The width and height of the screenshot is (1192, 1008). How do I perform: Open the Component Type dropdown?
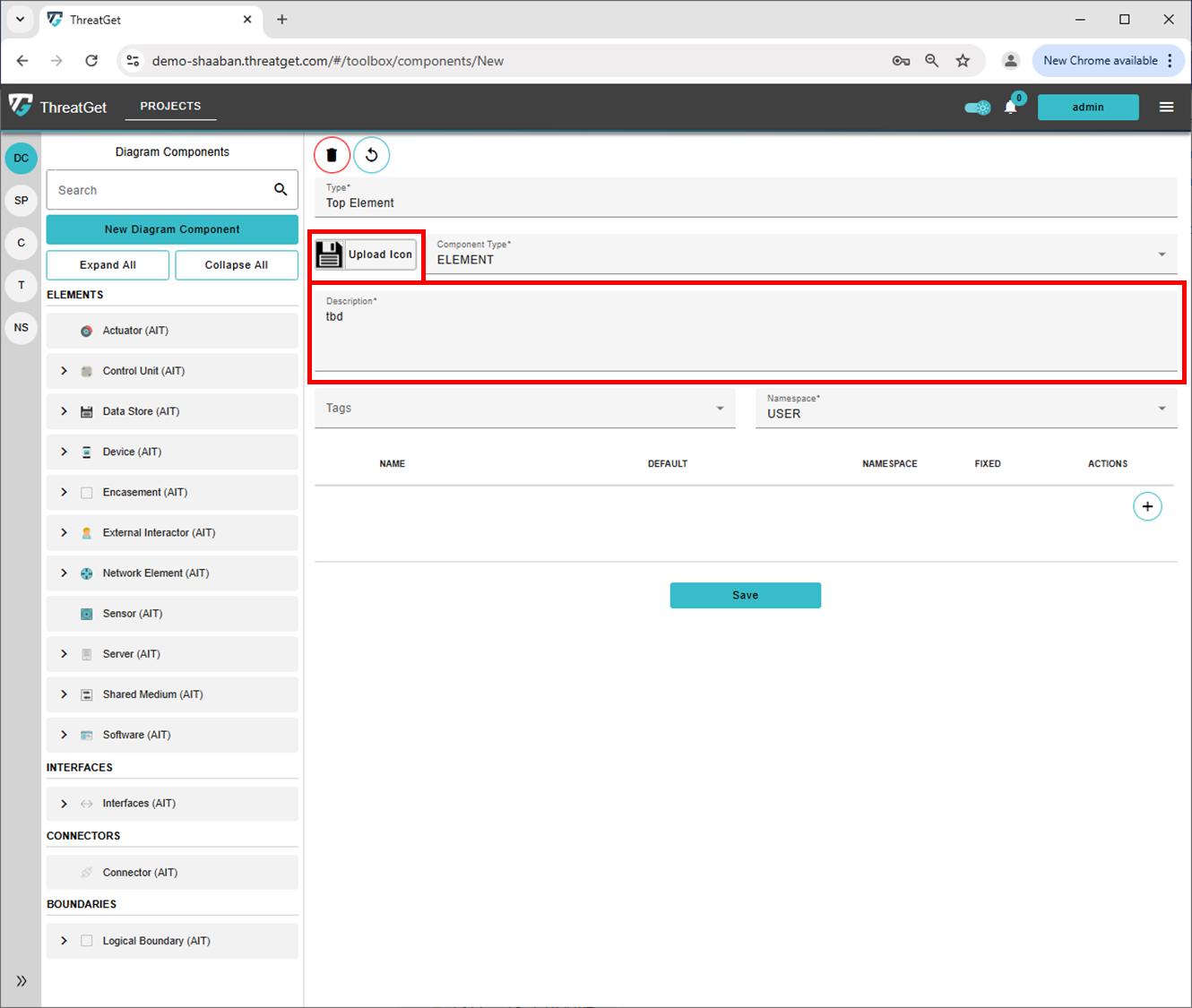pyautogui.click(x=1162, y=254)
